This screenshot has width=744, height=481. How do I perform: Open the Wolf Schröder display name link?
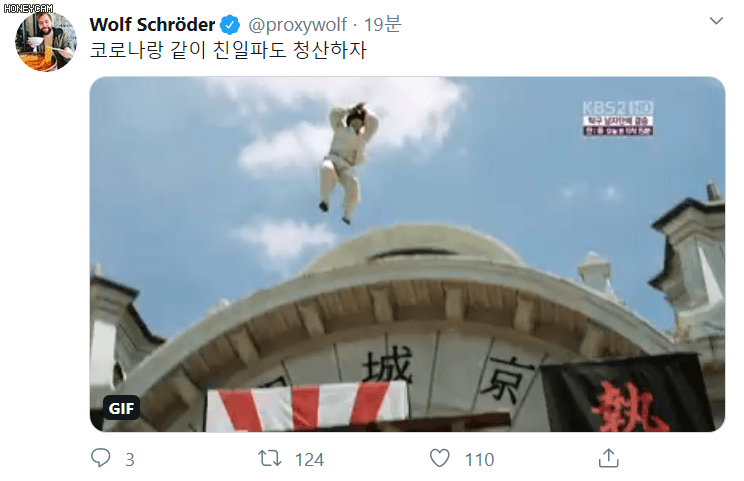click(152, 25)
